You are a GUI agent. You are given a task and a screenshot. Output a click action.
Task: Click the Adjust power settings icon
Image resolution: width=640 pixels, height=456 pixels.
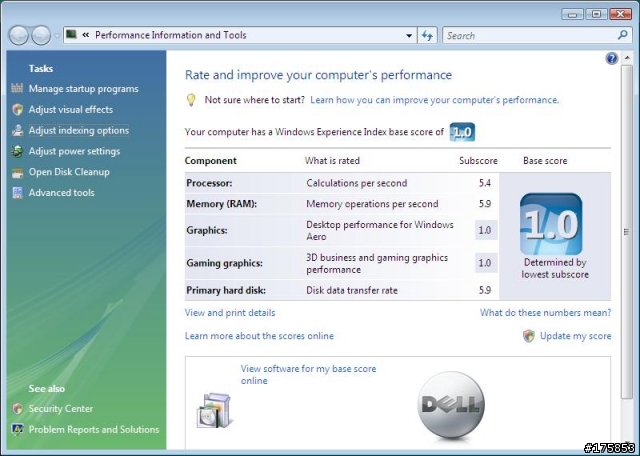point(17,151)
